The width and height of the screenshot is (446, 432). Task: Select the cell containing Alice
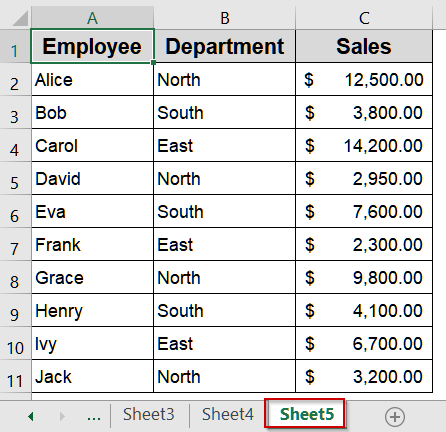92,79
